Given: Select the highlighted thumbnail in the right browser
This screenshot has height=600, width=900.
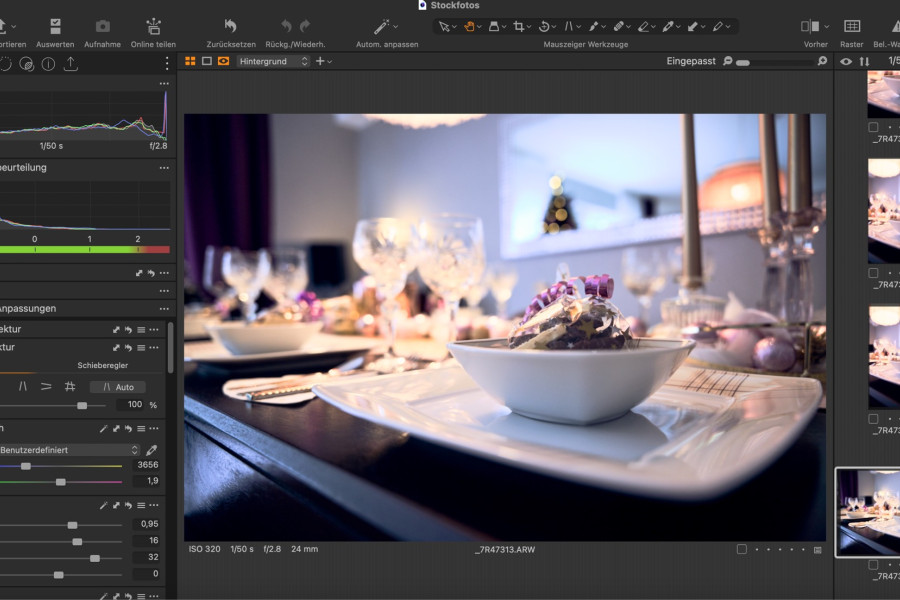Looking at the screenshot, I should (x=884, y=512).
